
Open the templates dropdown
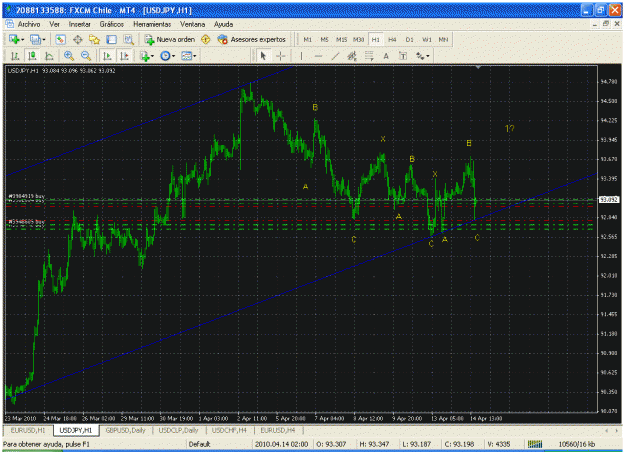189,56
